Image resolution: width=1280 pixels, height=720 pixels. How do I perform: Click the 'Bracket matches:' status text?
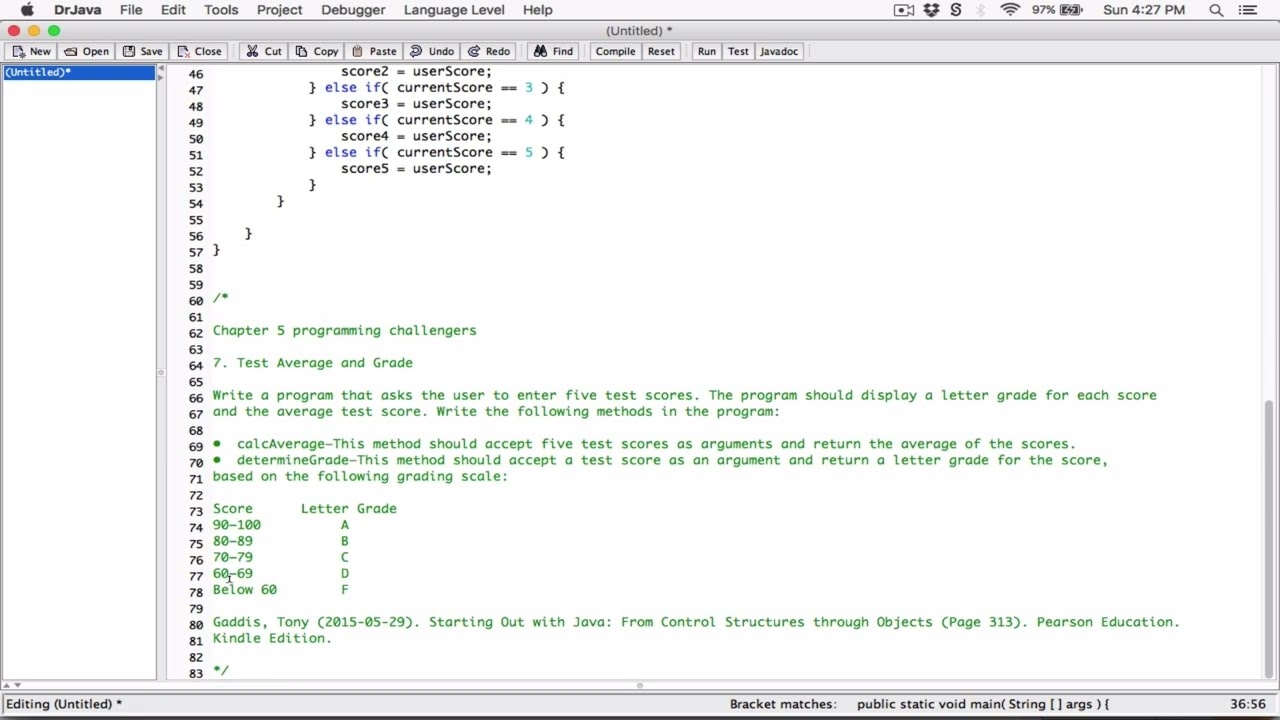click(x=783, y=704)
